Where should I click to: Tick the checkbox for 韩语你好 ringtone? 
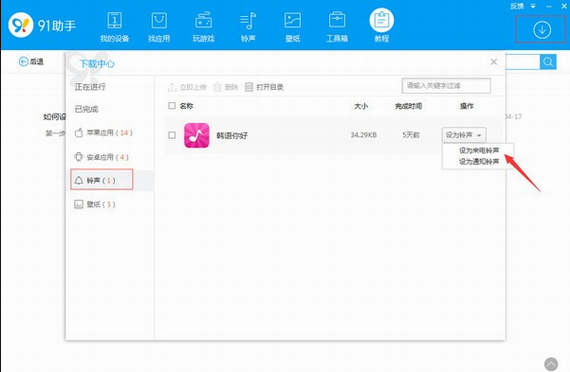click(x=172, y=135)
